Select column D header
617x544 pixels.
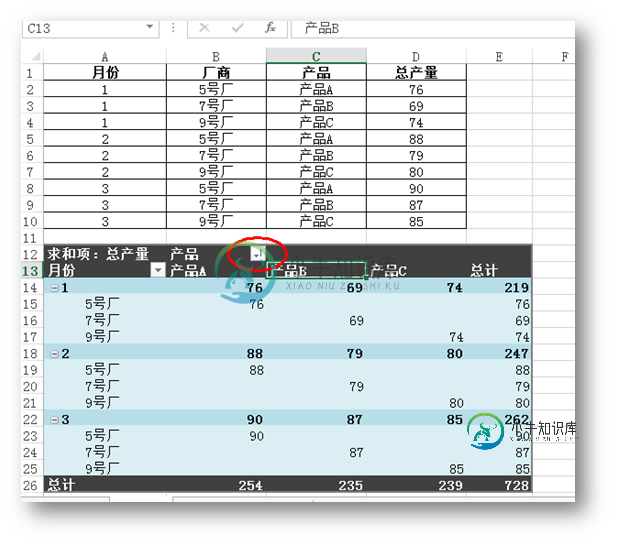tap(416, 56)
